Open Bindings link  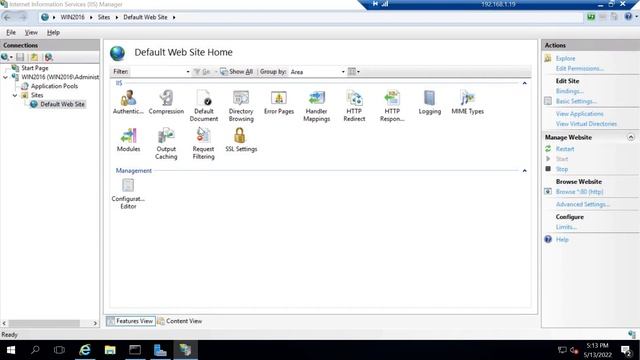point(569,91)
